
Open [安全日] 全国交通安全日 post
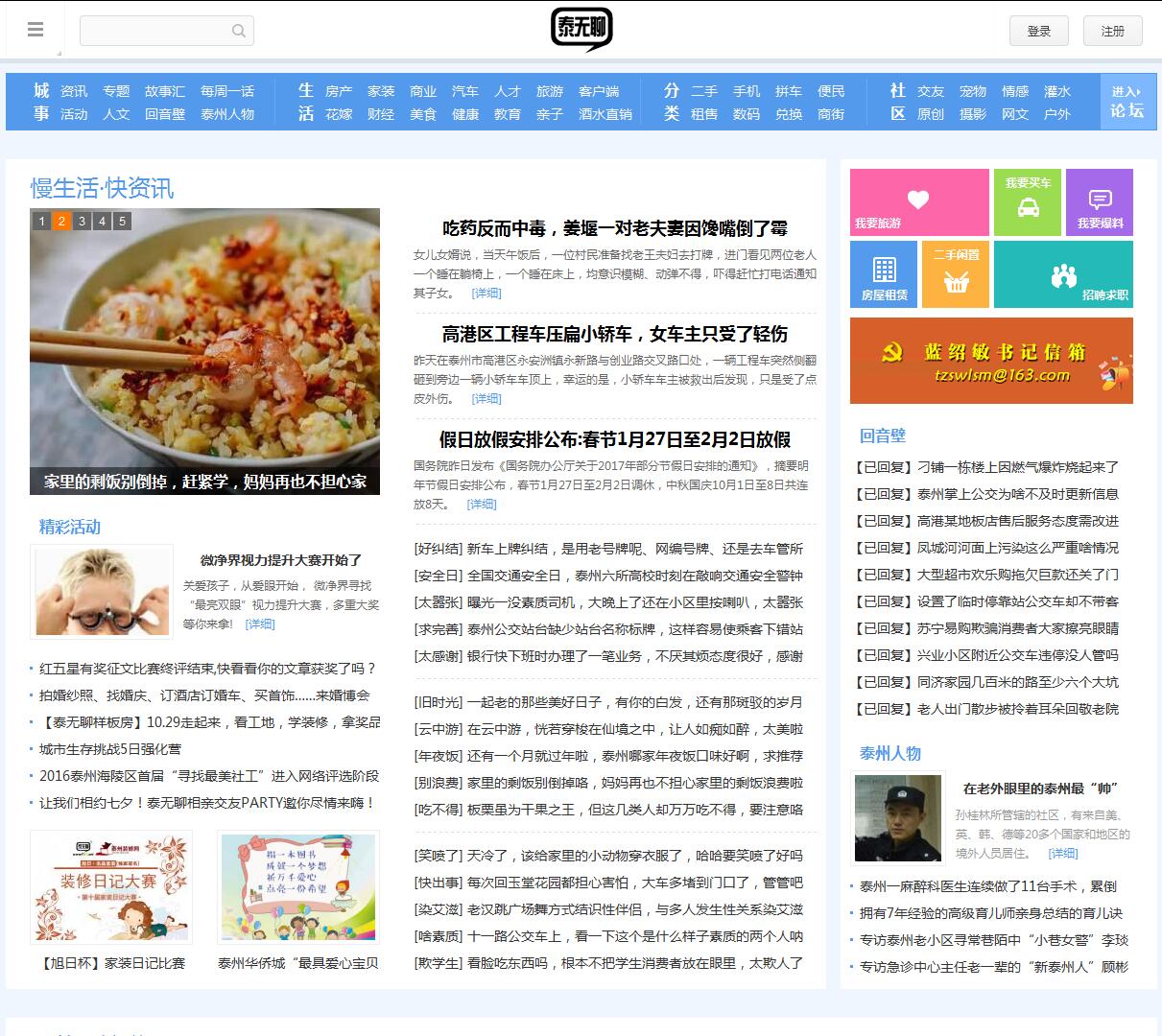click(x=609, y=576)
